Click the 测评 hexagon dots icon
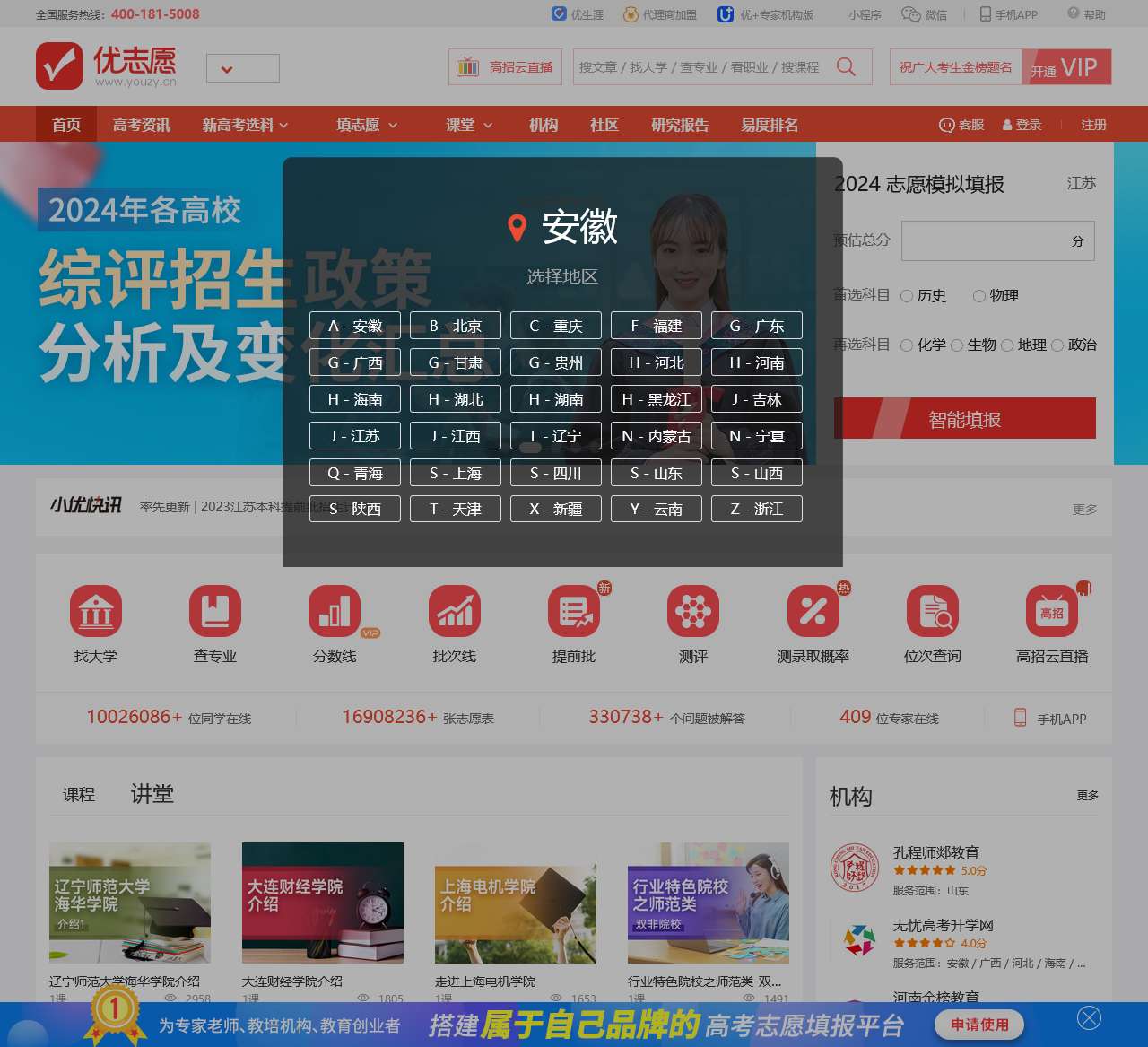Screen dimensions: 1148x1047 [x=693, y=612]
